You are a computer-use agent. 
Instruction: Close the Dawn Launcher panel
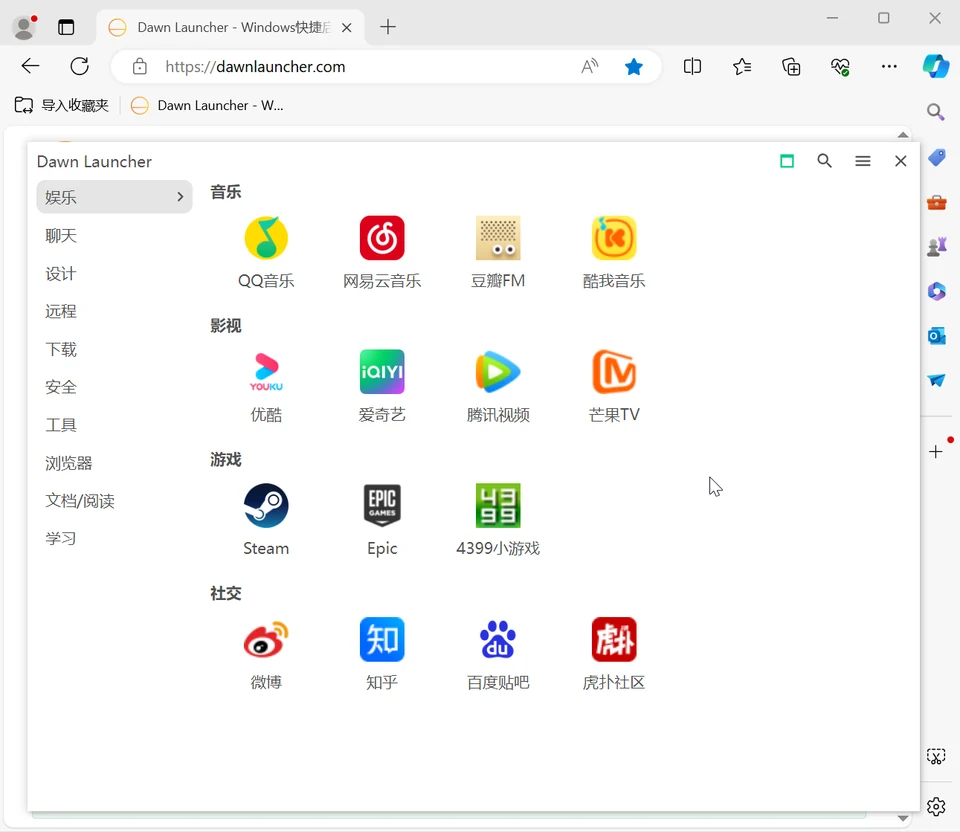900,161
